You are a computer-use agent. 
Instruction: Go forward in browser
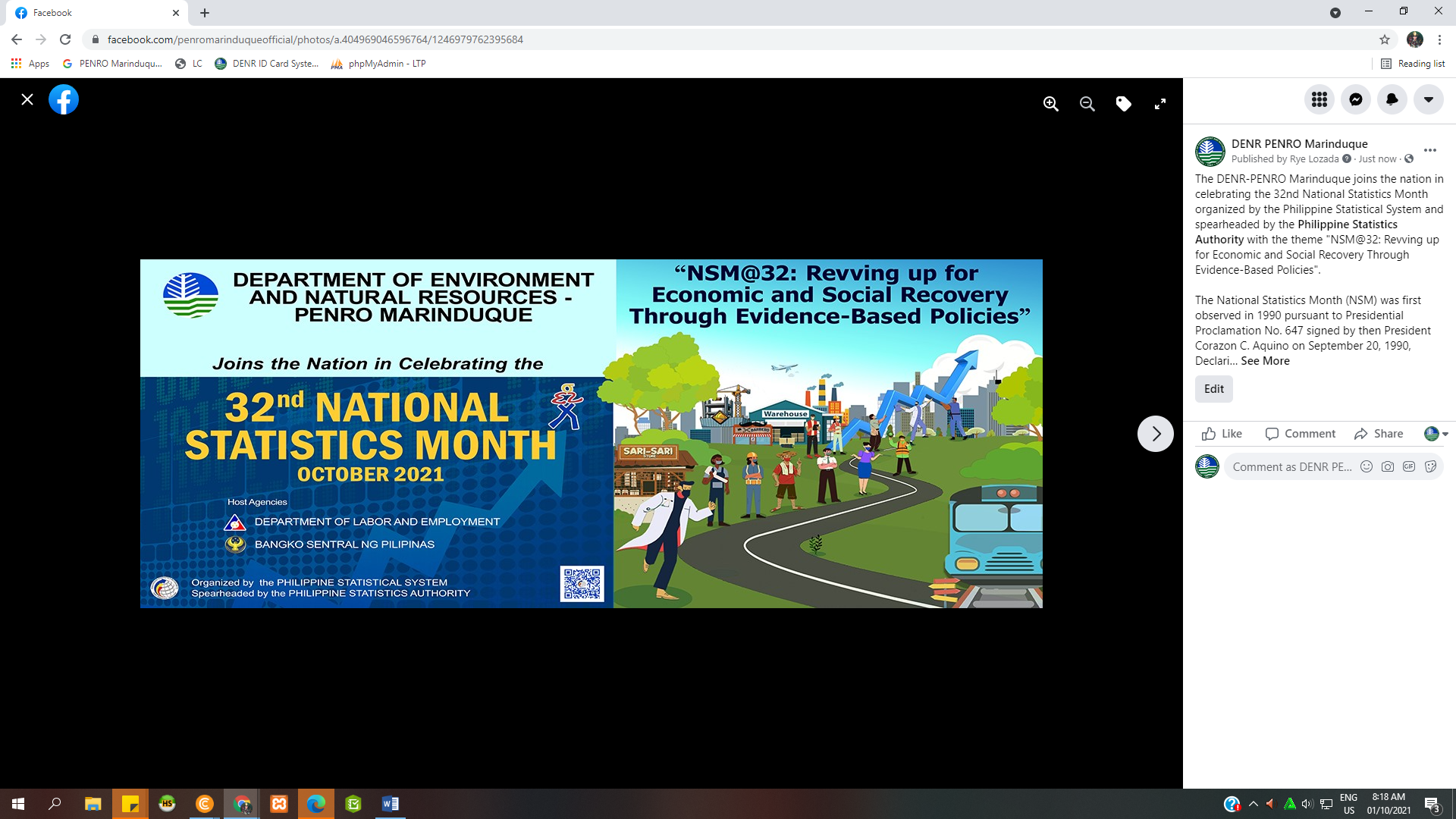click(41, 39)
